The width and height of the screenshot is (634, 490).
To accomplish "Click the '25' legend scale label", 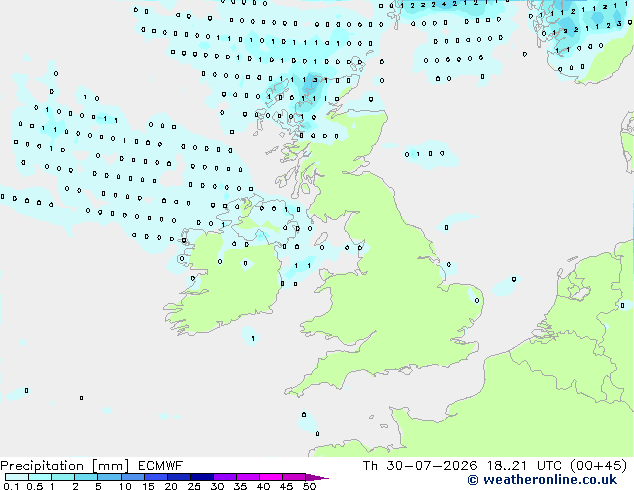I will click(194, 486).
